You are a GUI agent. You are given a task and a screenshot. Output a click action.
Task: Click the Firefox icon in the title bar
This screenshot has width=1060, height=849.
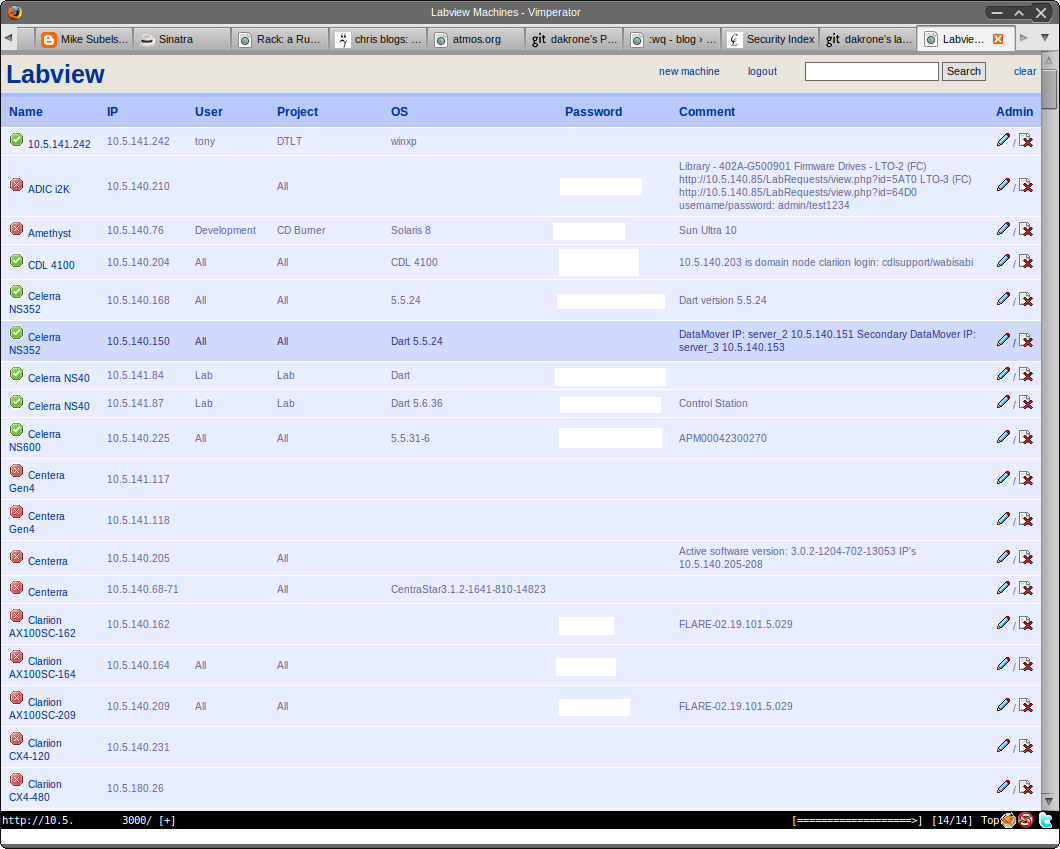[14, 11]
